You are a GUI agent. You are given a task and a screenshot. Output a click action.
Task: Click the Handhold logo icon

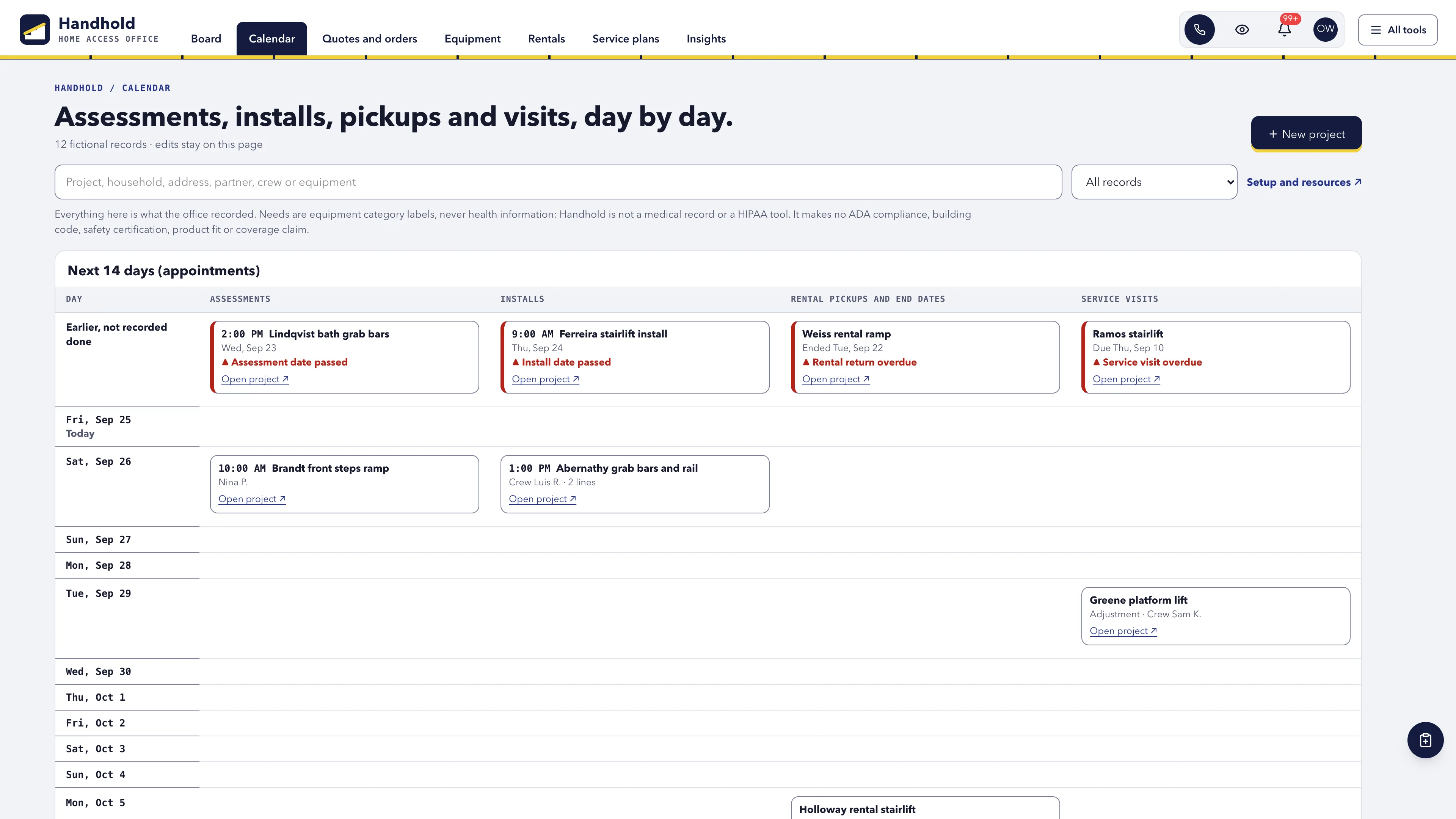point(35,30)
